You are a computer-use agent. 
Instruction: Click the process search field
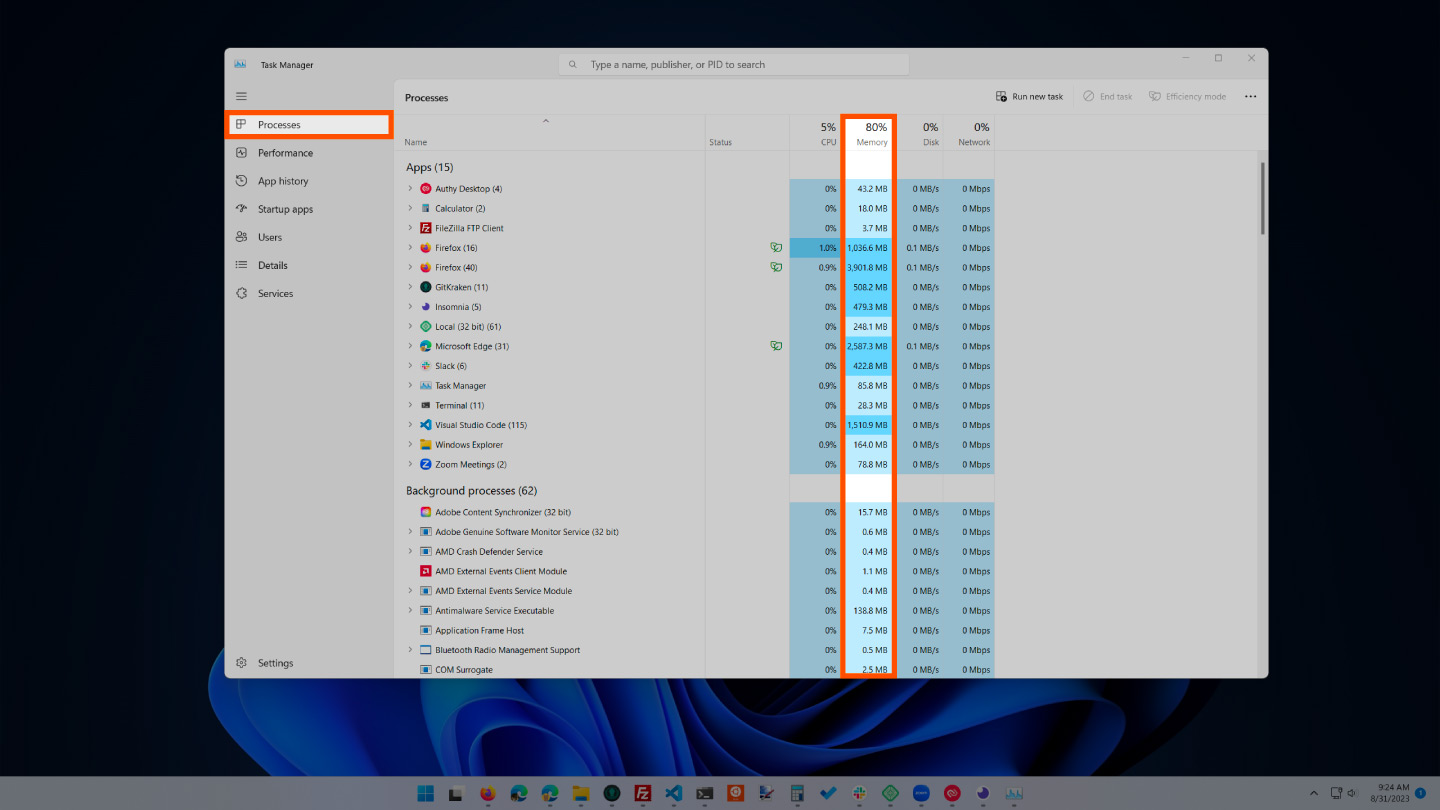(733, 63)
